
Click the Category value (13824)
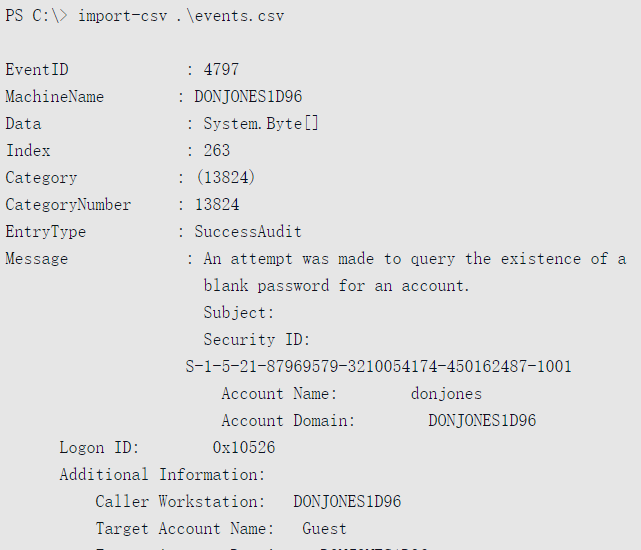pyautogui.click(x=225, y=178)
